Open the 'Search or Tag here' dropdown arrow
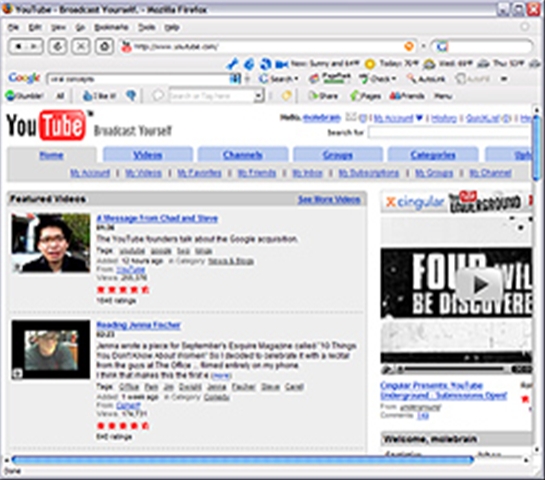Viewport: 545px width, 480px height. click(258, 96)
